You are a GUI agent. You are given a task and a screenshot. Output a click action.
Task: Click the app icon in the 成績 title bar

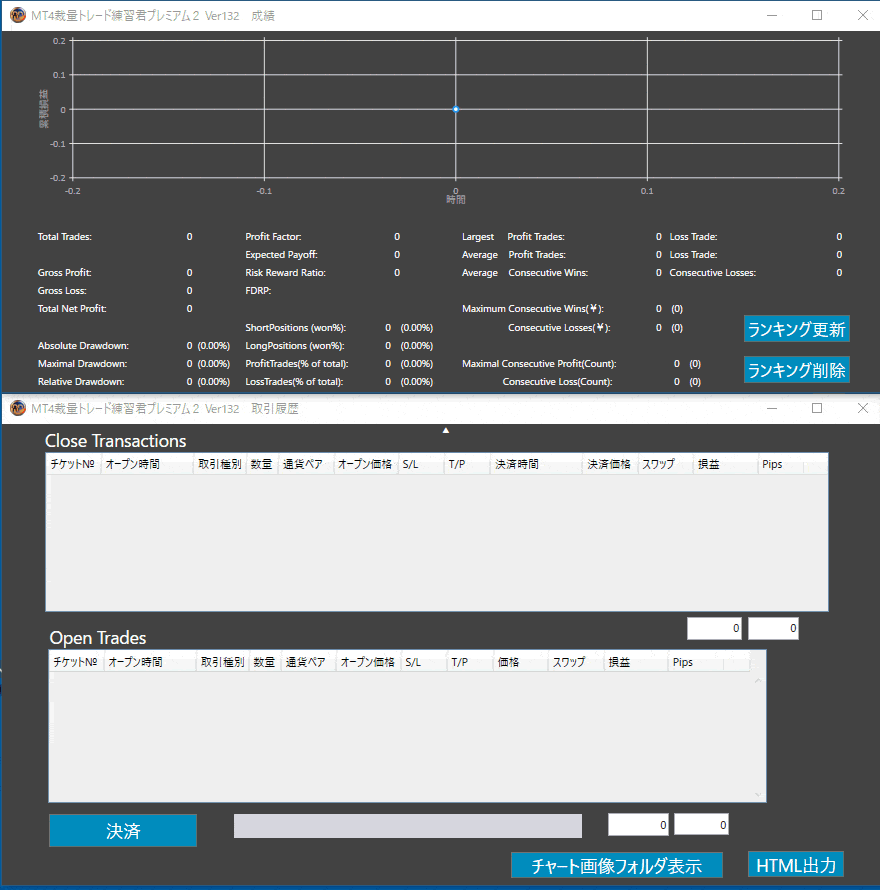coord(17,15)
